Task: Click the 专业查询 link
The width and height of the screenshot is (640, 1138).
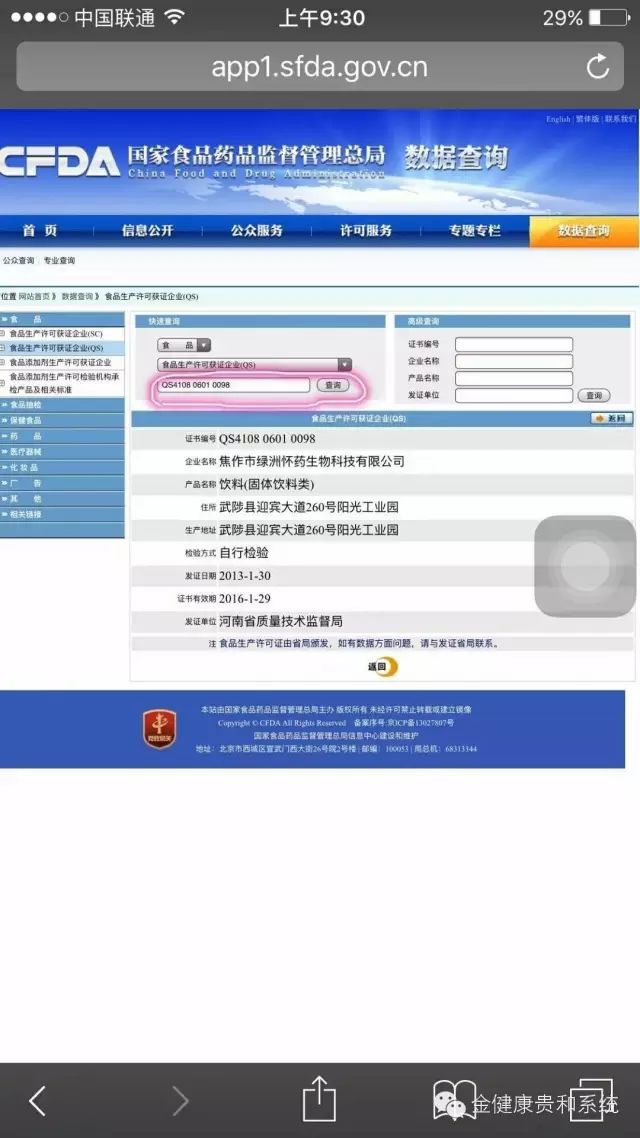Action: point(59,261)
